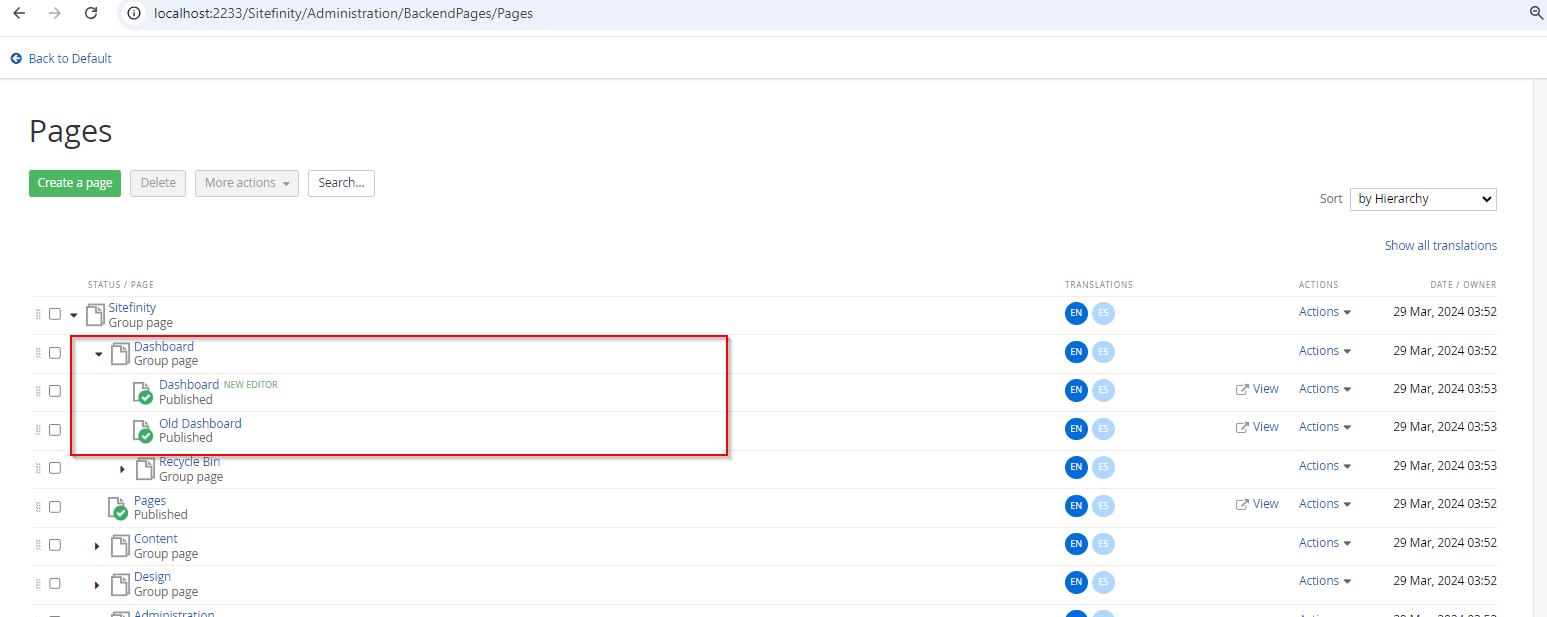Expand the Recycle Bin node
1547x617 pixels.
coord(123,469)
